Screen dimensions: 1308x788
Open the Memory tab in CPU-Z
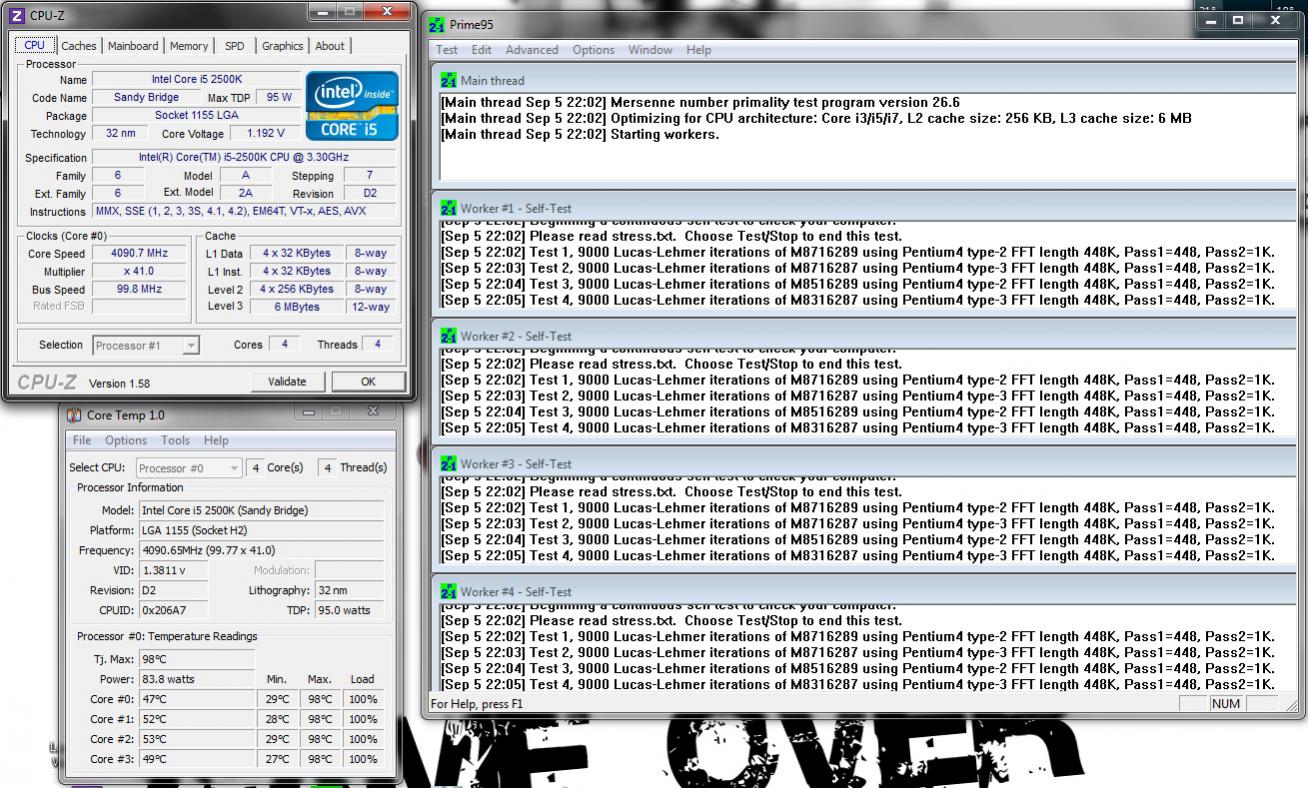point(189,46)
